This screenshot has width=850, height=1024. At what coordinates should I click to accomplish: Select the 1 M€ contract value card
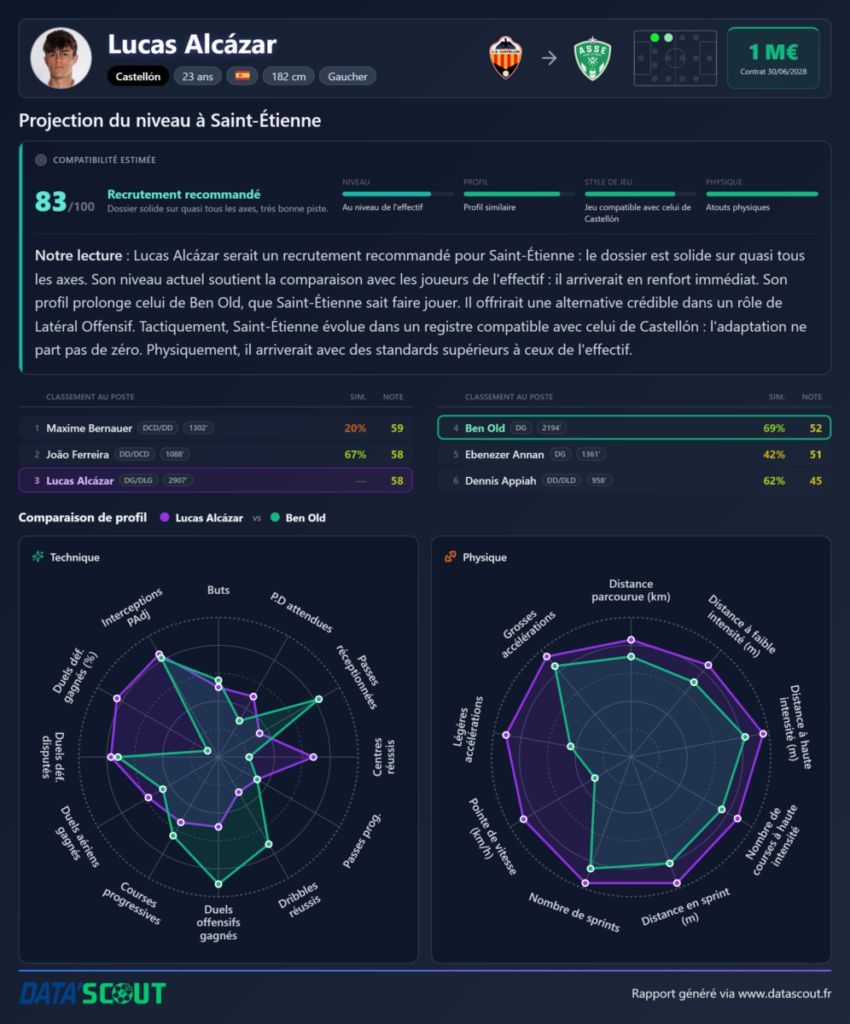(x=773, y=58)
